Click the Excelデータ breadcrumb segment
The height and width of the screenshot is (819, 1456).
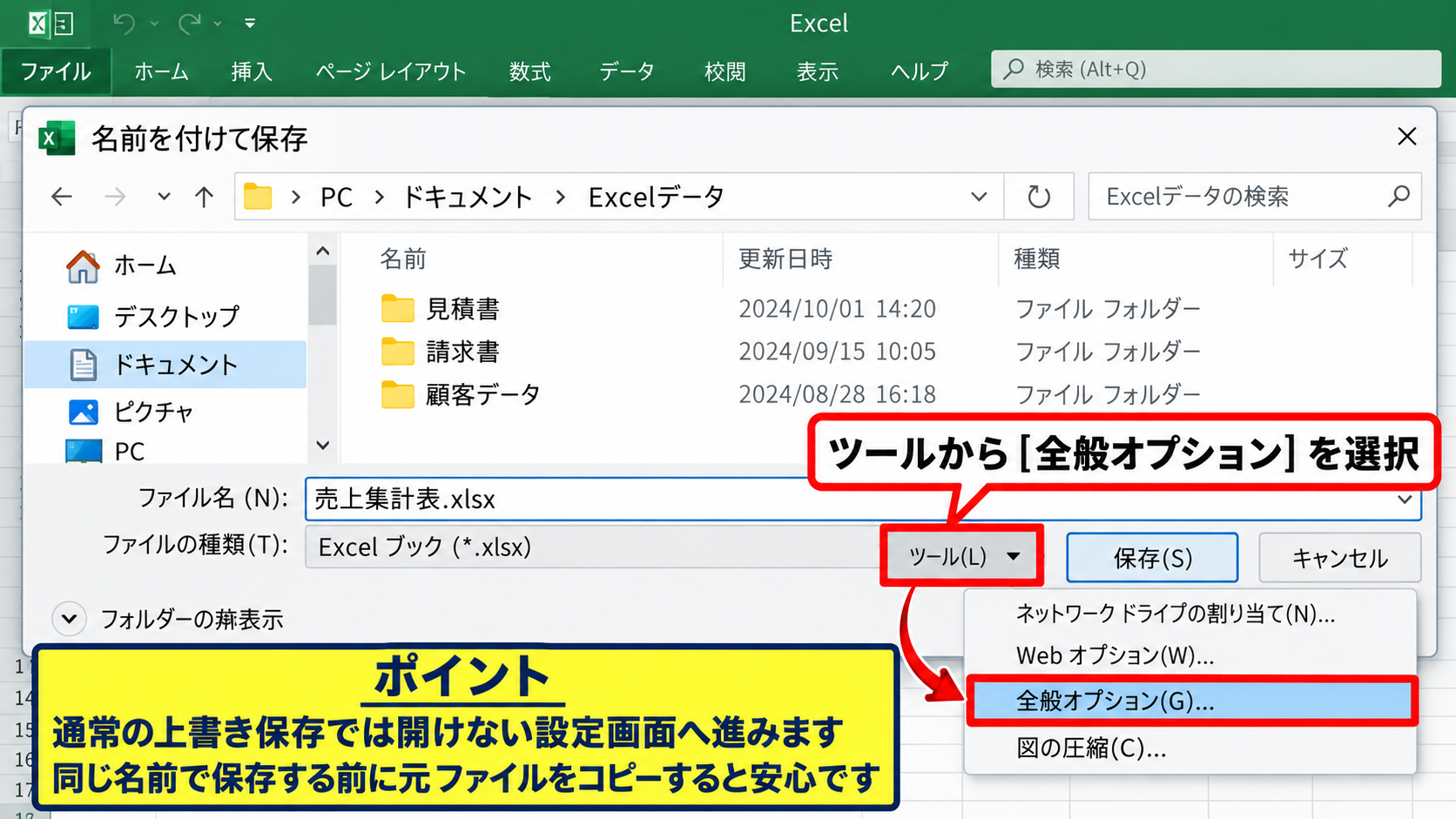656,197
